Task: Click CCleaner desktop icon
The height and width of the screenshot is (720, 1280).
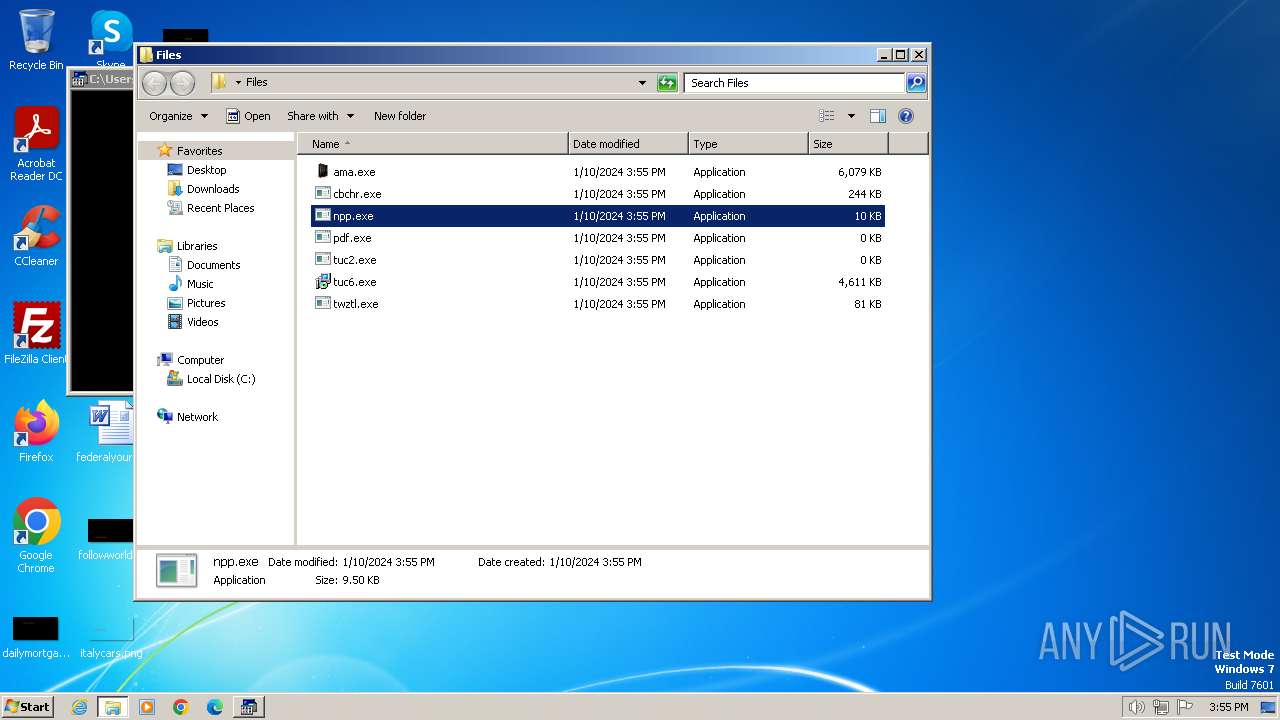Action: pos(36,236)
